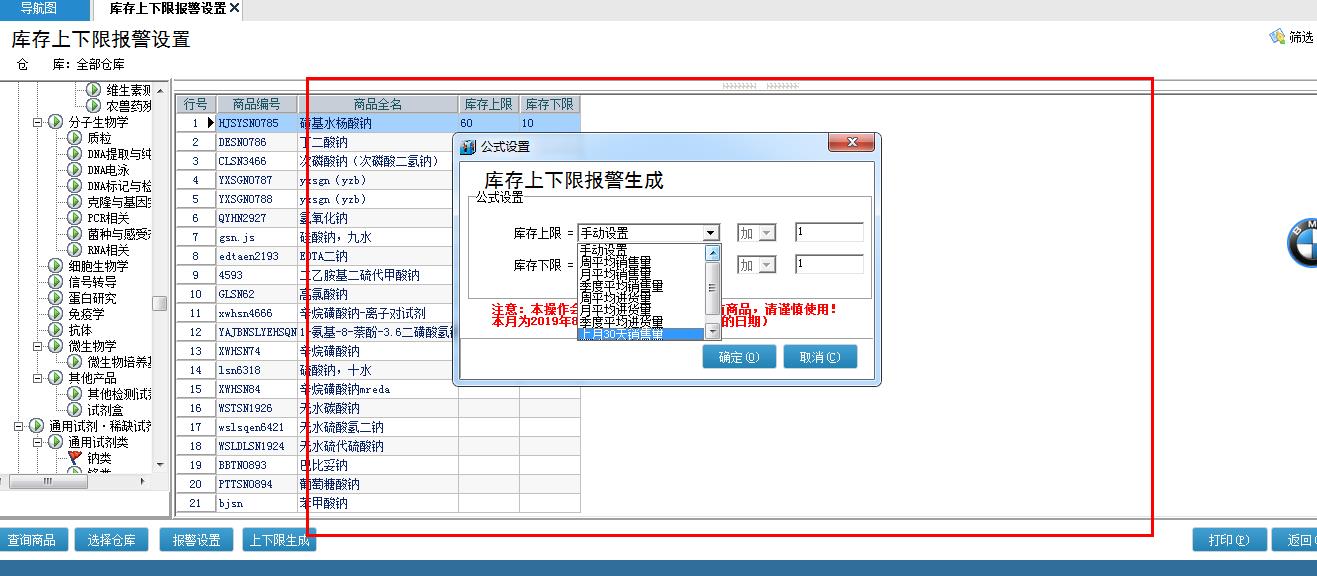
Task: Switch to the 导航图 tab
Action: 40,8
